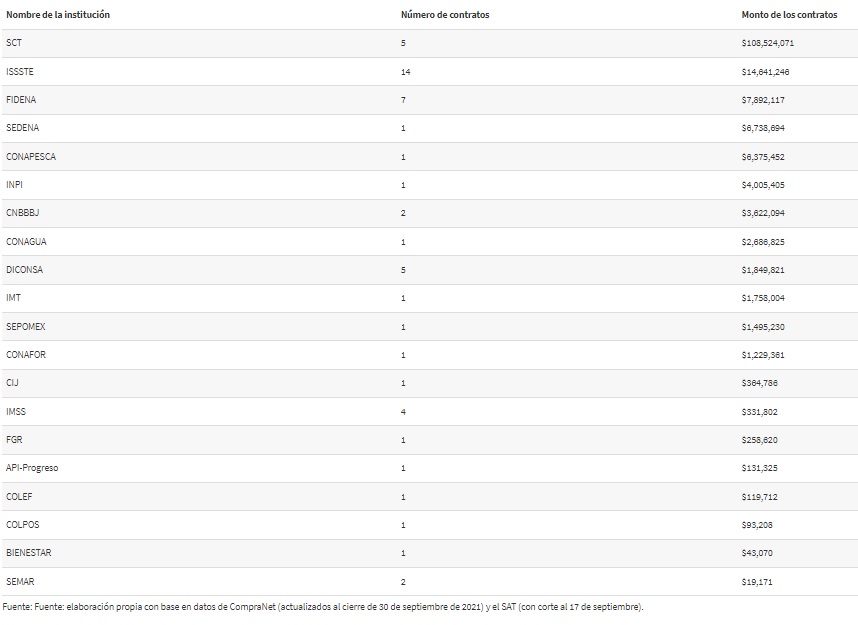Click the SEPOMEX row label
The image size is (858, 625).
pyautogui.click(x=26, y=326)
